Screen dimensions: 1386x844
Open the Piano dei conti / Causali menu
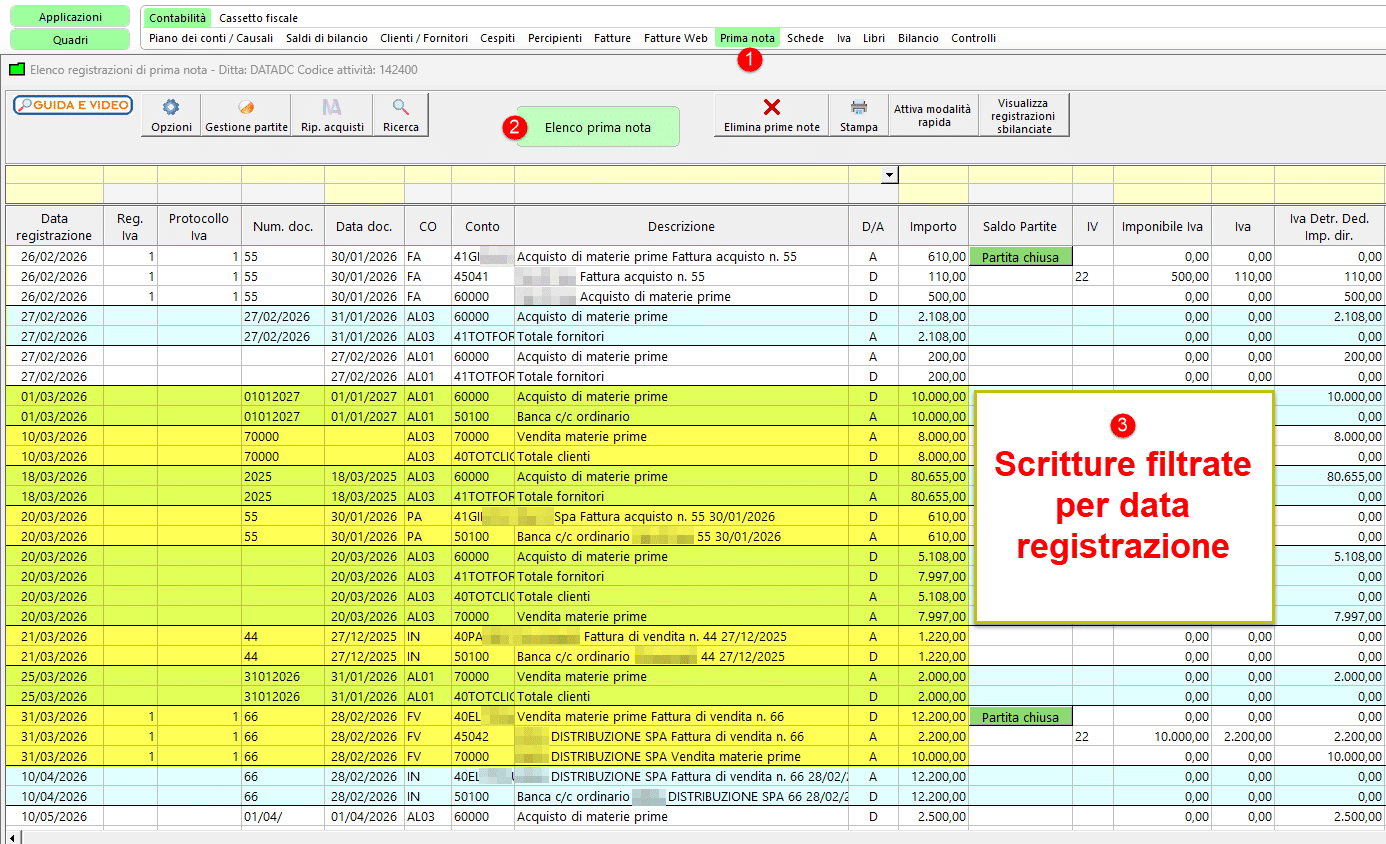tap(211, 38)
